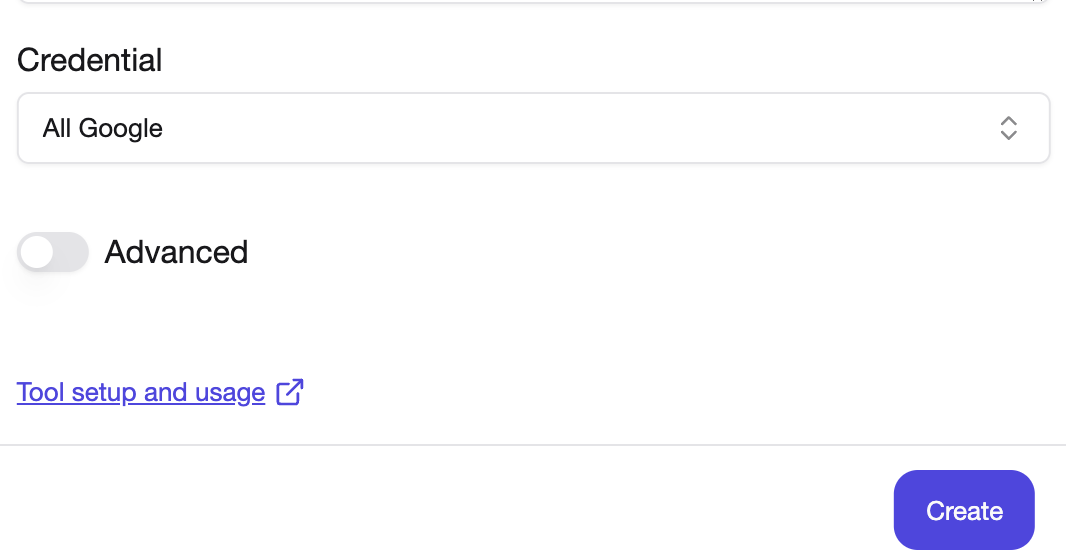
Task: Click the external link icon beside Tool setup
Action: (290, 392)
